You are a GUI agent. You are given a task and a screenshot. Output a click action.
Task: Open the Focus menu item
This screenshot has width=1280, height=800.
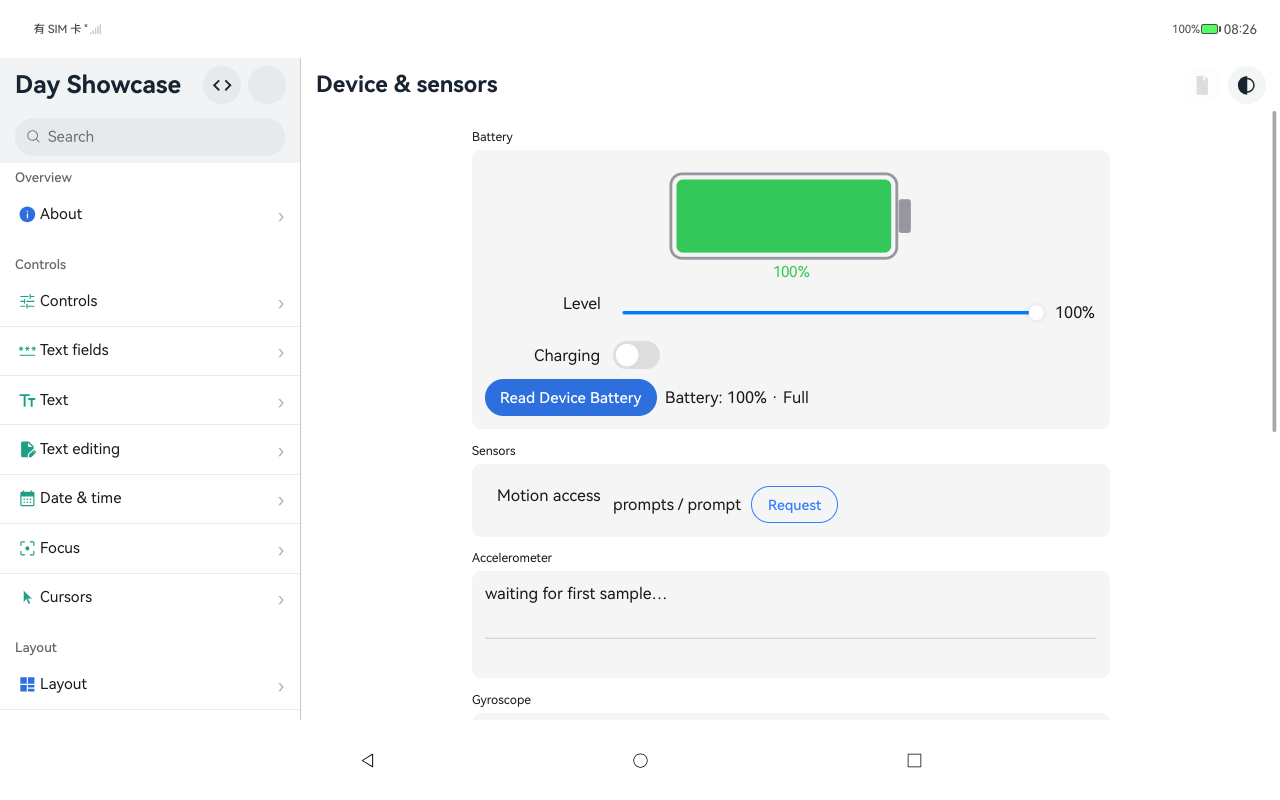[150, 548]
